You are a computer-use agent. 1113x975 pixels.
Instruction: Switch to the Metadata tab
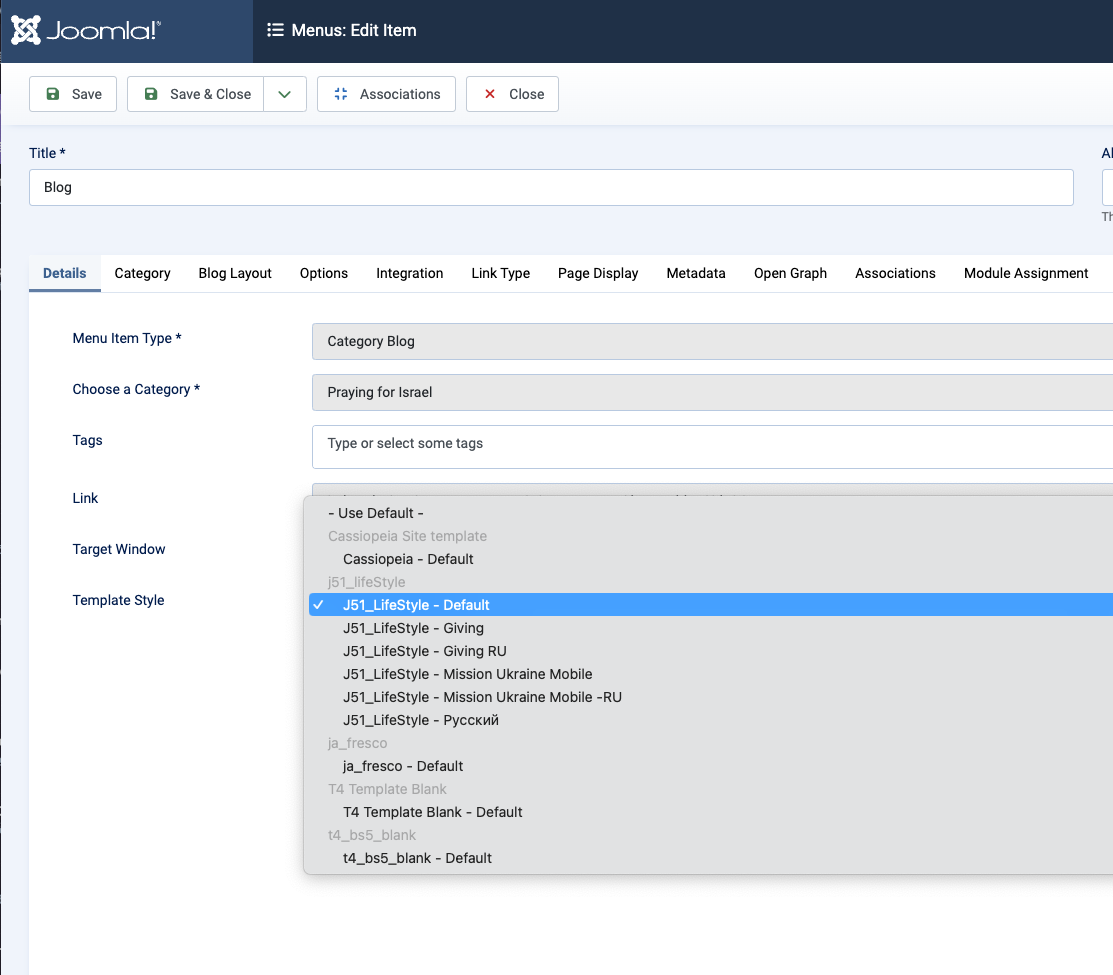point(696,273)
